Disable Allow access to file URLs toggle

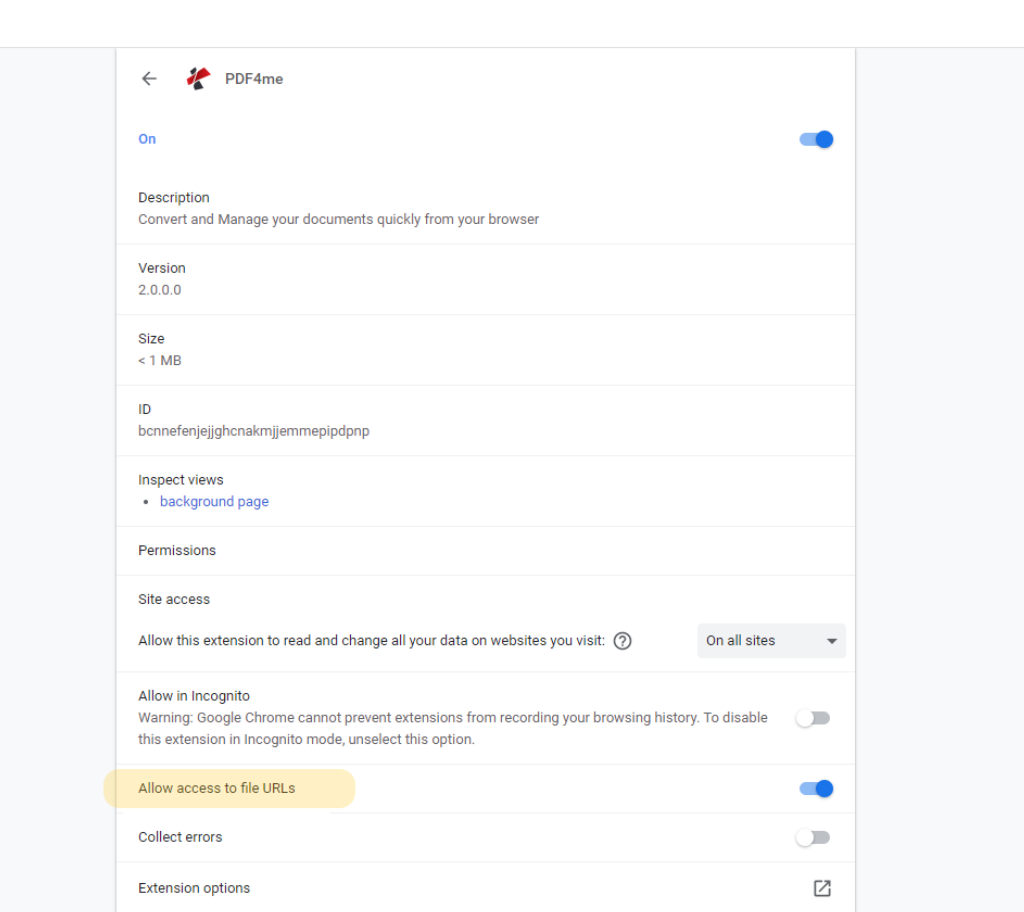(x=816, y=789)
